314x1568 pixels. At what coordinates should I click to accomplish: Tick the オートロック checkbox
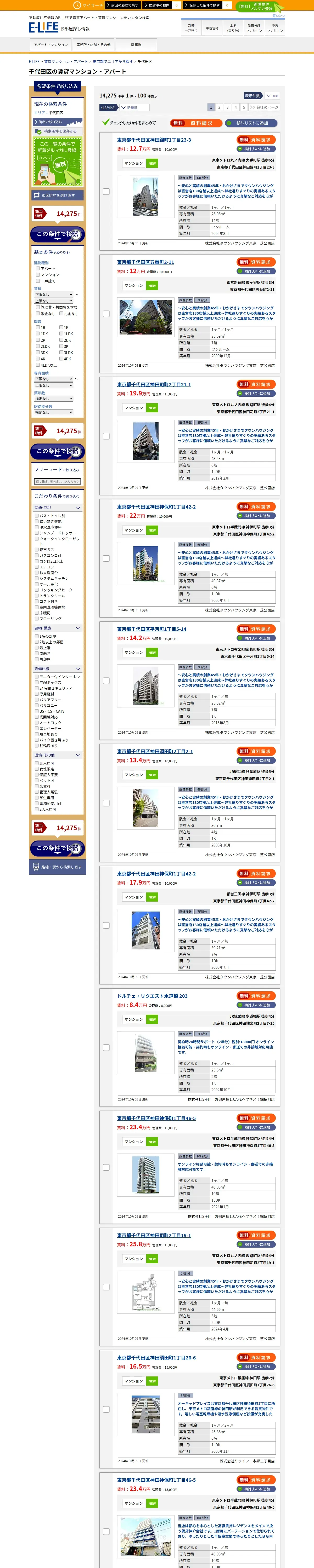pyautogui.click(x=37, y=723)
